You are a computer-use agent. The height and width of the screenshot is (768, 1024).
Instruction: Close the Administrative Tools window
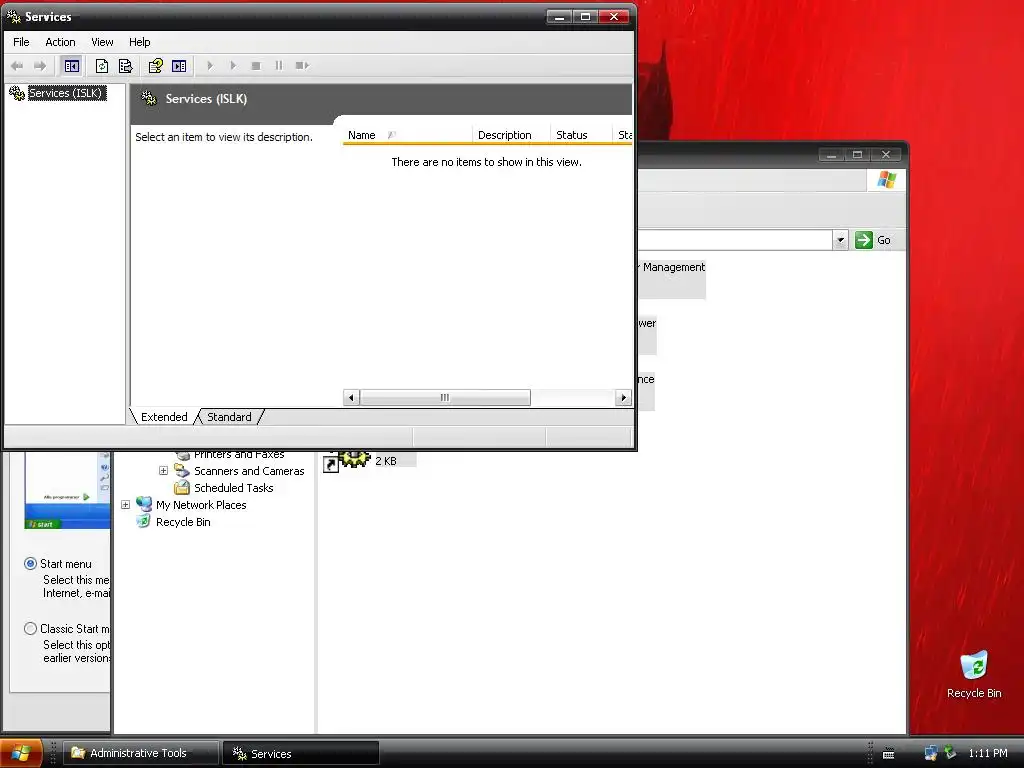[886, 155]
